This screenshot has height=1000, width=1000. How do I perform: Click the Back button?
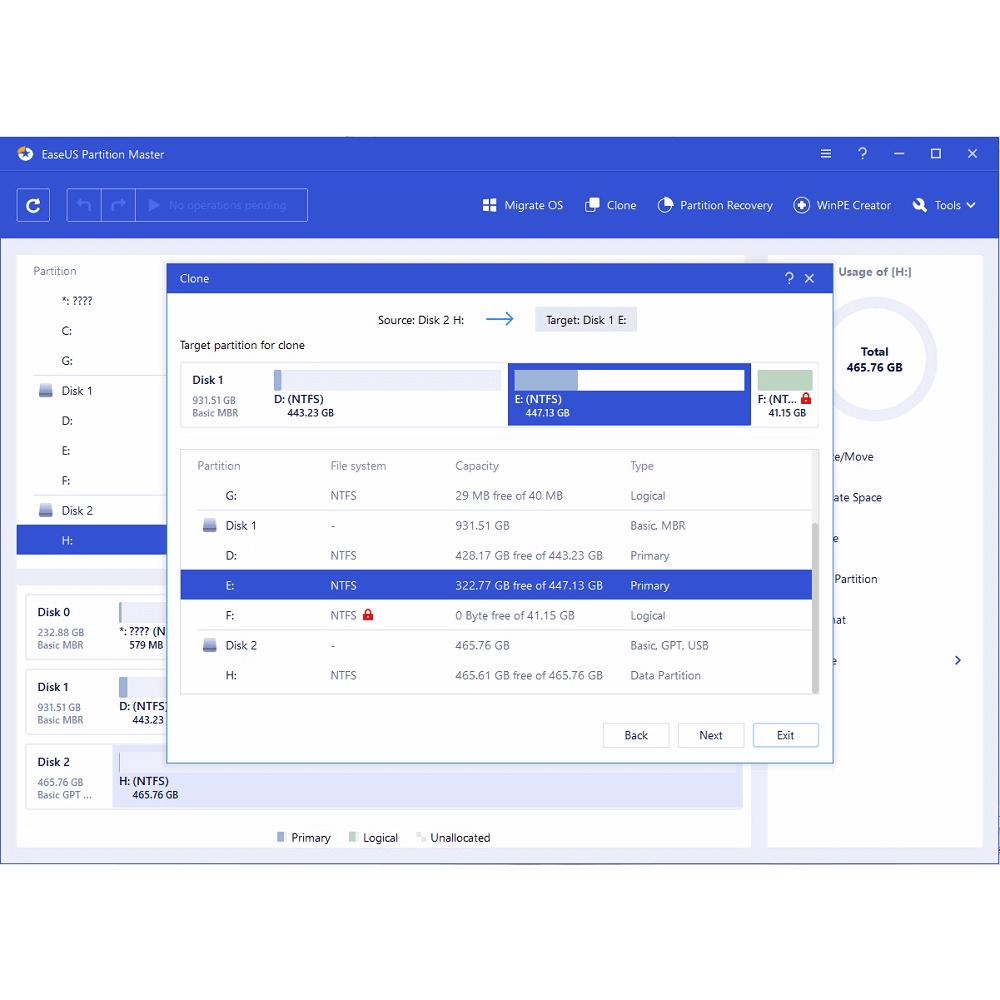636,735
